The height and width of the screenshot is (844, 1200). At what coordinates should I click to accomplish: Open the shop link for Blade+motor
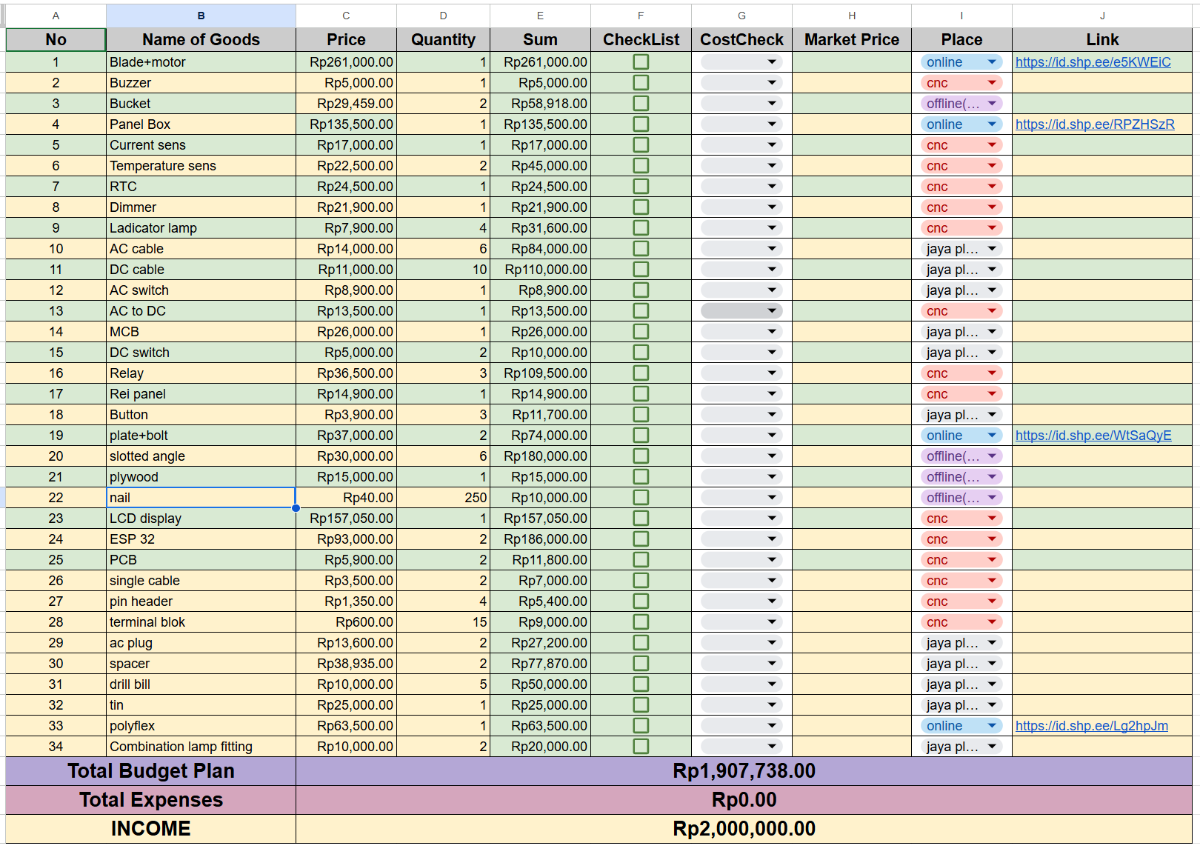pyautogui.click(x=1092, y=62)
